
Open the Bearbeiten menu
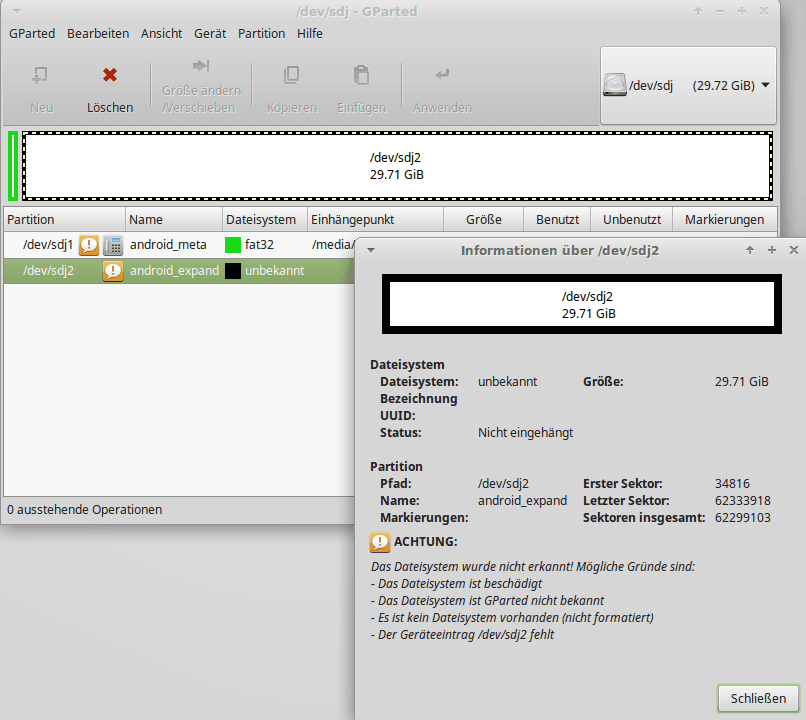98,33
